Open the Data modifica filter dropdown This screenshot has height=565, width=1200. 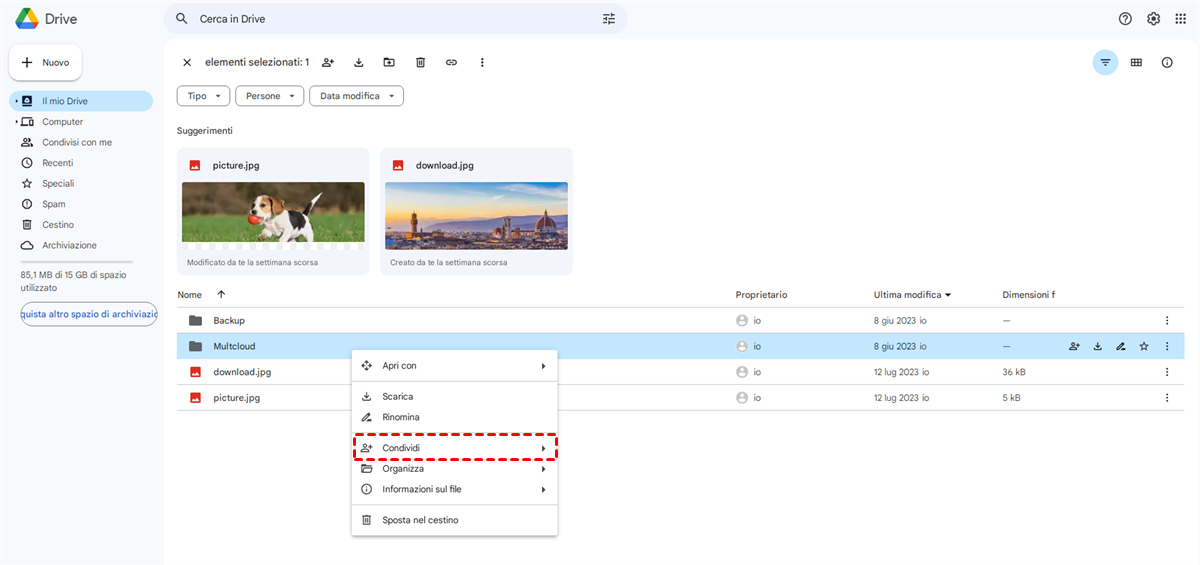click(x=357, y=96)
